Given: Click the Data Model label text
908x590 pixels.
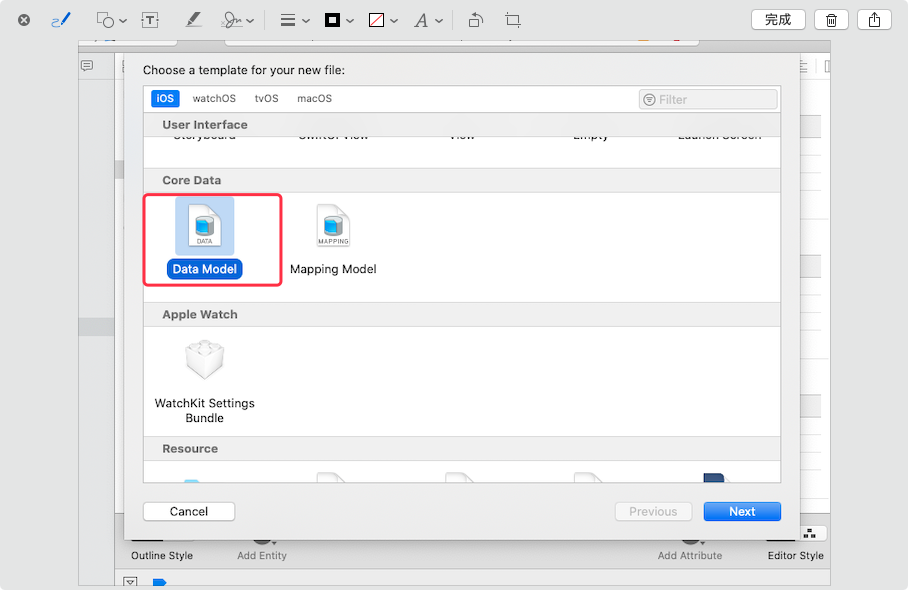Looking at the screenshot, I should point(204,269).
